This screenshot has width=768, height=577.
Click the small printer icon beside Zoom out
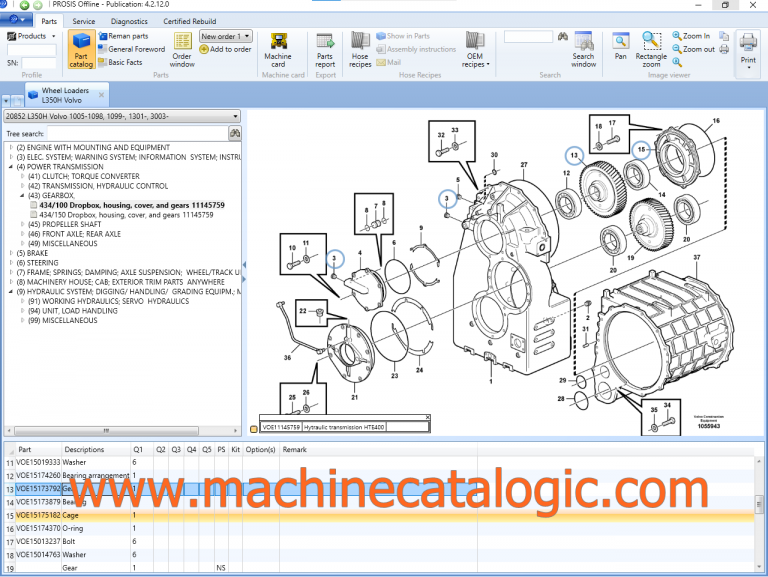(x=724, y=49)
